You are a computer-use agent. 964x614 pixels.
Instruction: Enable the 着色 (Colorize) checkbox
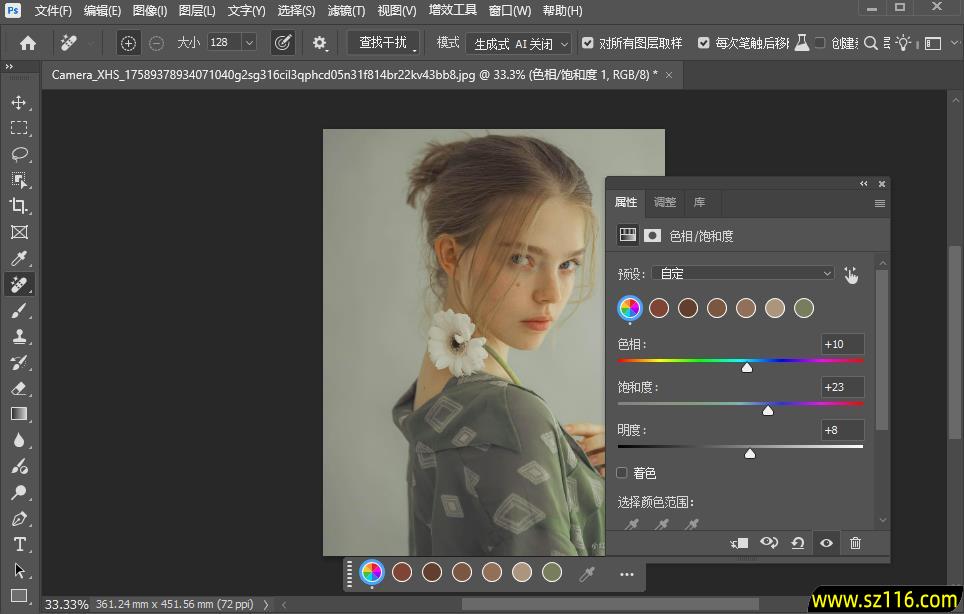pyautogui.click(x=622, y=473)
